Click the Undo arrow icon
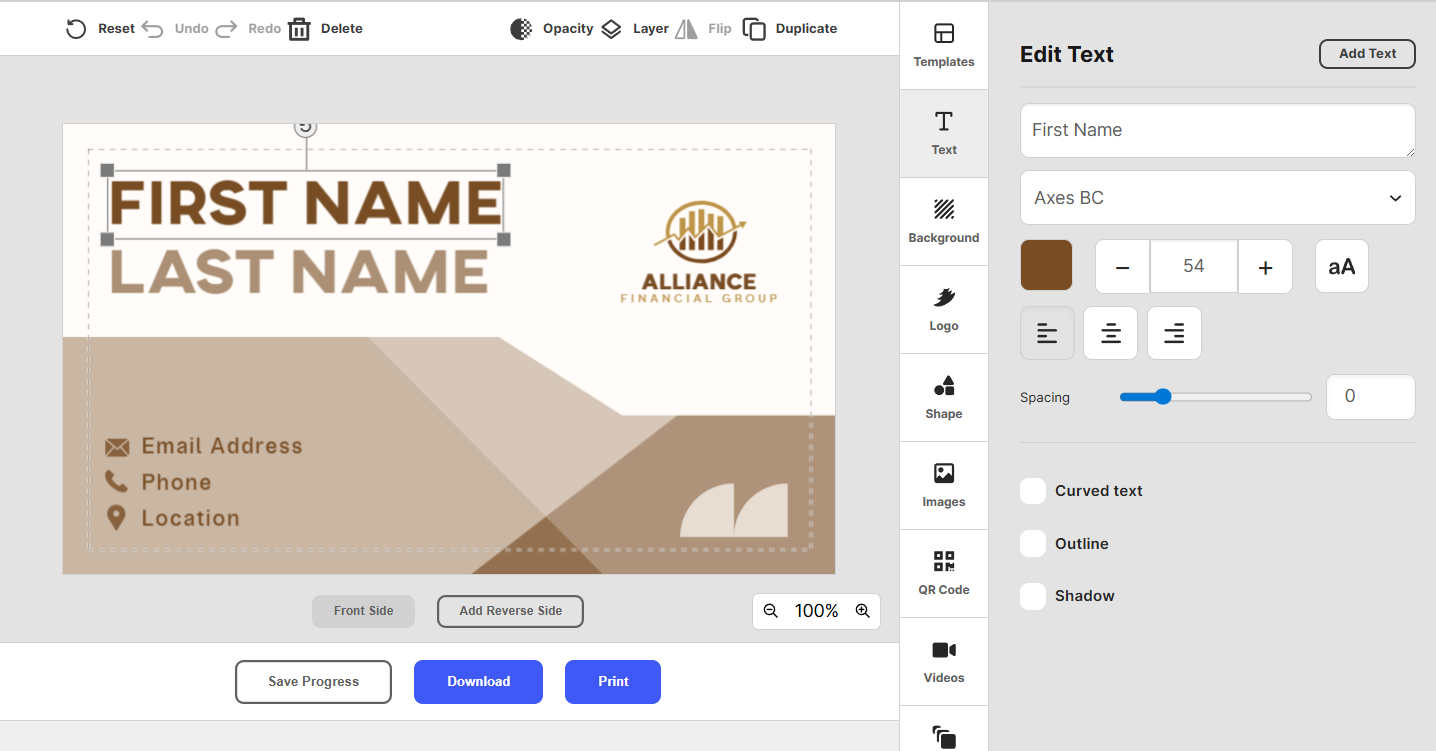 tap(153, 29)
